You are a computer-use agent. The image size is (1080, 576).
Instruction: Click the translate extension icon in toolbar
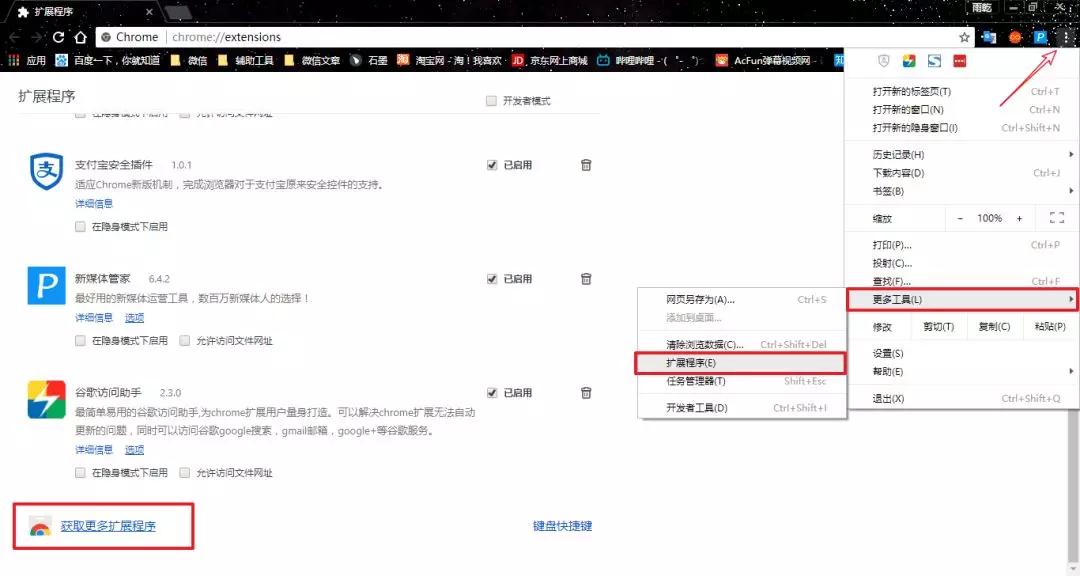pos(989,37)
